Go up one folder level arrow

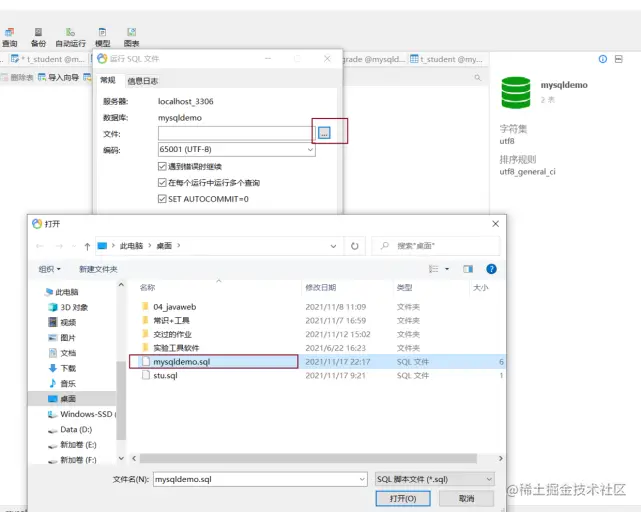[87, 246]
